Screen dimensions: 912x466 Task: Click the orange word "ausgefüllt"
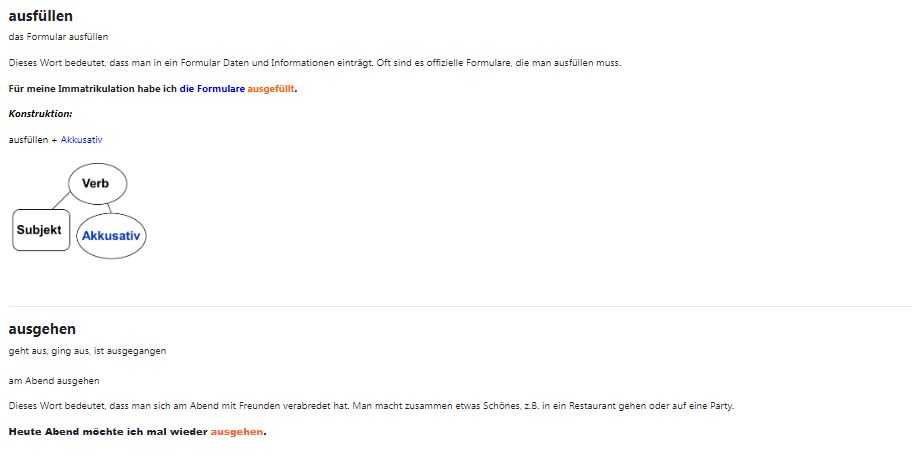coord(271,88)
